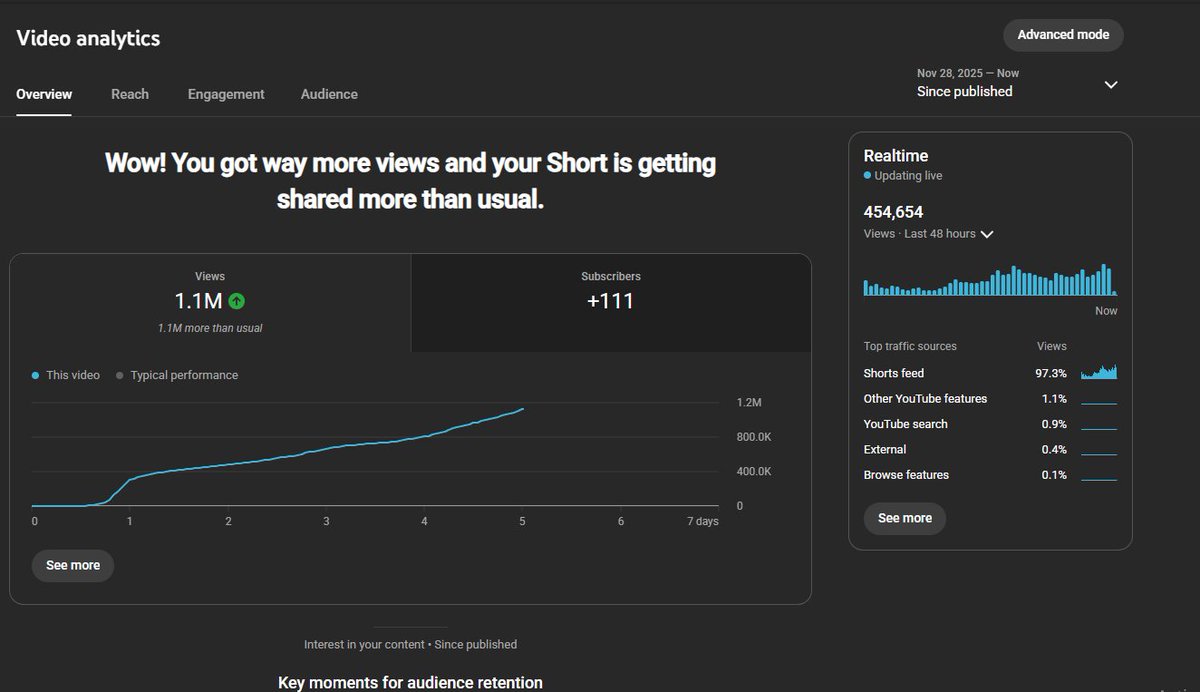1200x692 pixels.
Task: Click the External traffic source trend line
Action: (x=1100, y=454)
